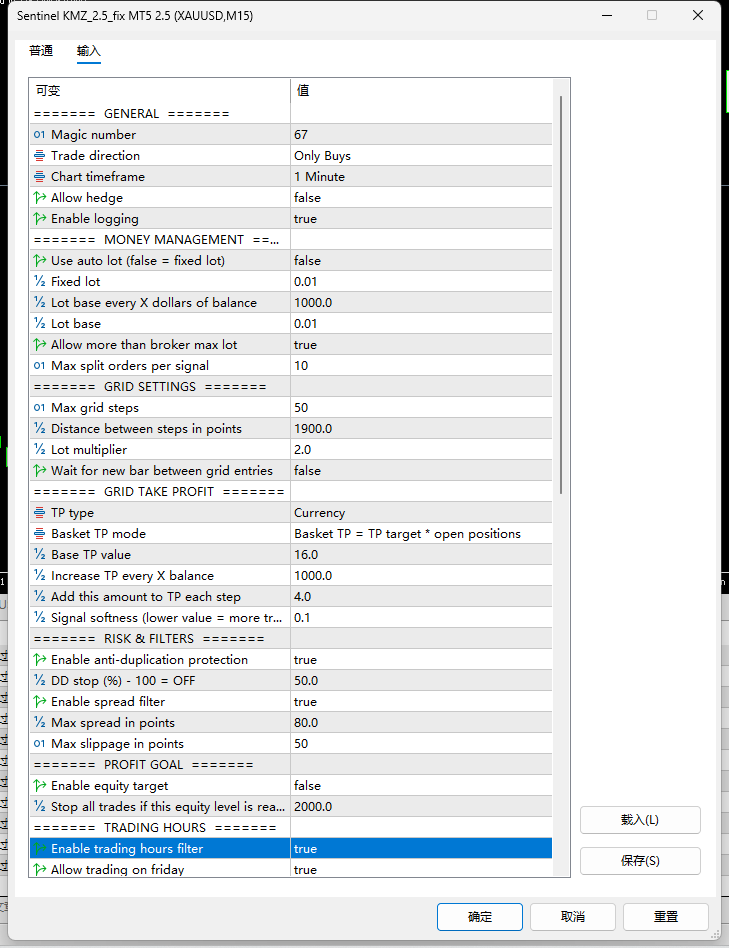729x948 pixels.
Task: Click the boolean icon beside Use auto lot
Action: (x=39, y=261)
